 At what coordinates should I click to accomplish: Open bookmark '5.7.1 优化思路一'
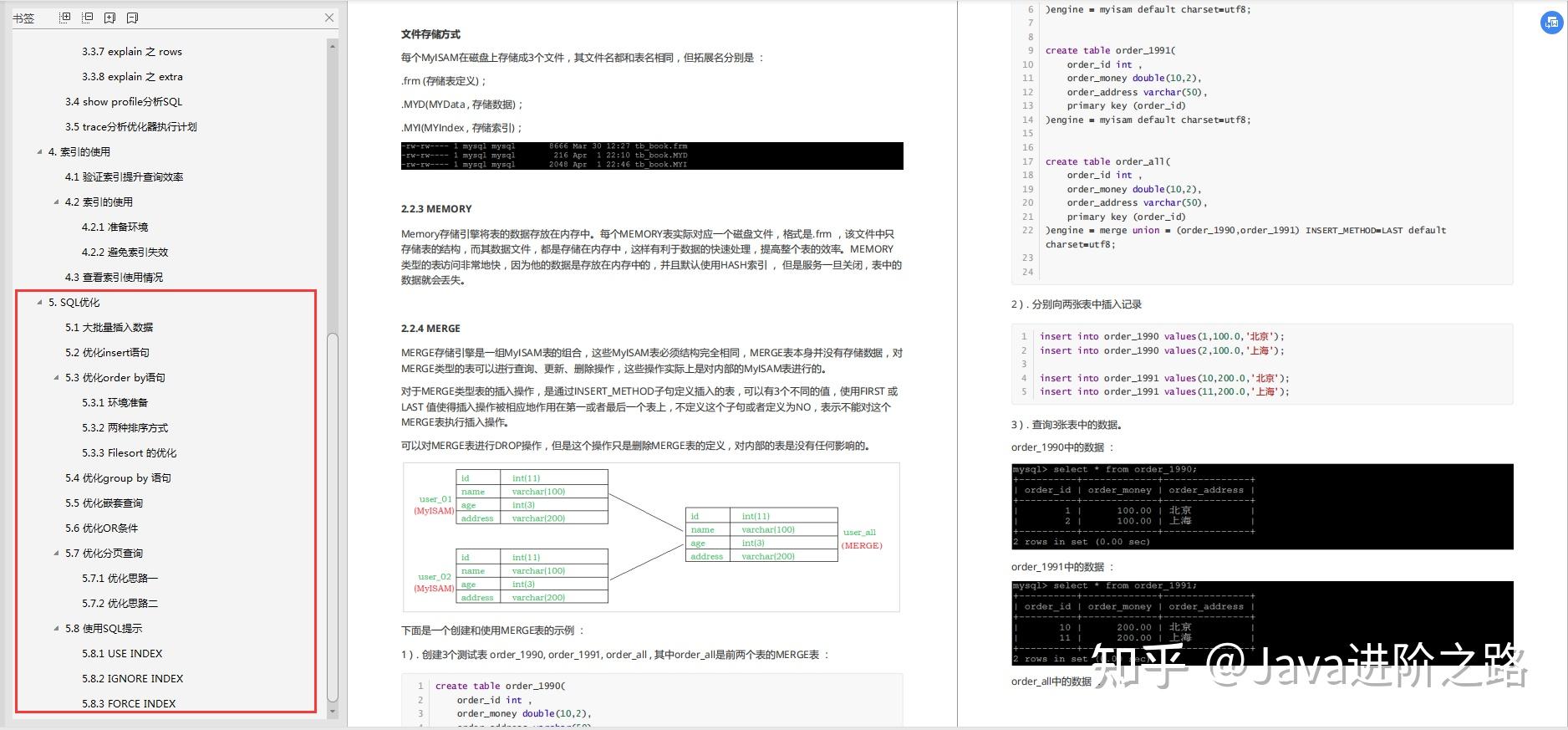(120, 579)
